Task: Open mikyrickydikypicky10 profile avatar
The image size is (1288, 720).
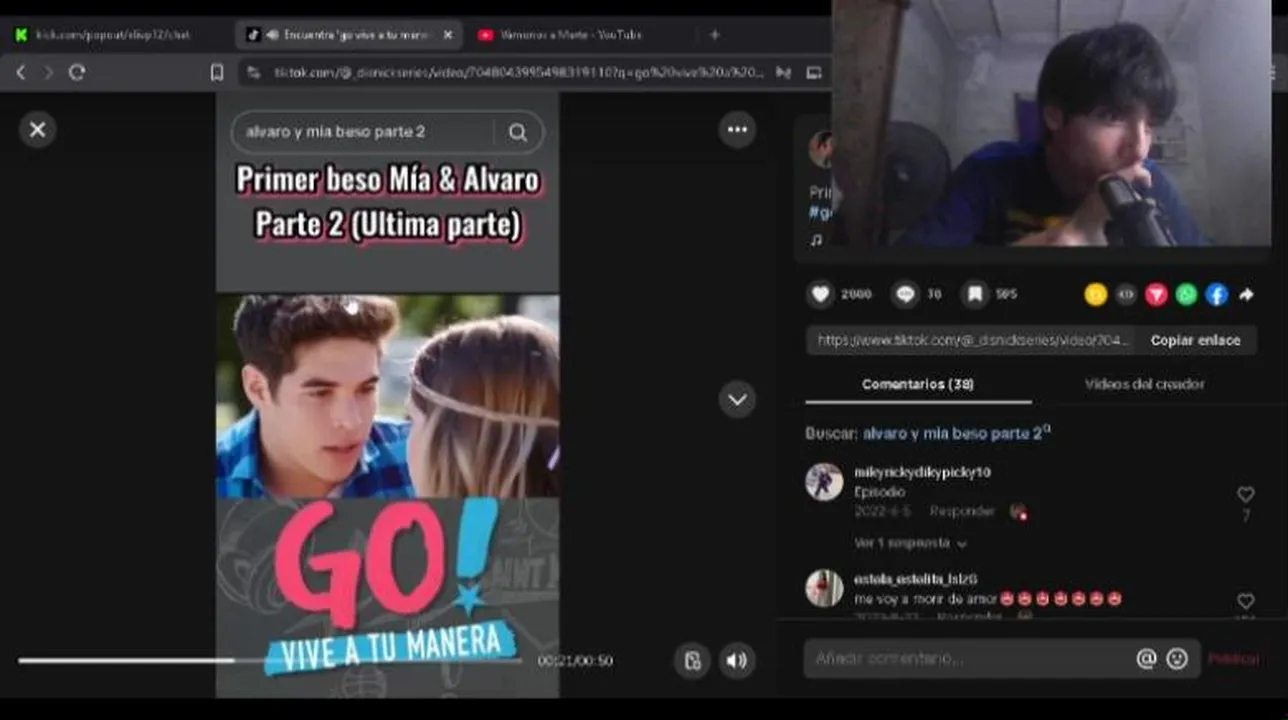Action: [x=824, y=482]
